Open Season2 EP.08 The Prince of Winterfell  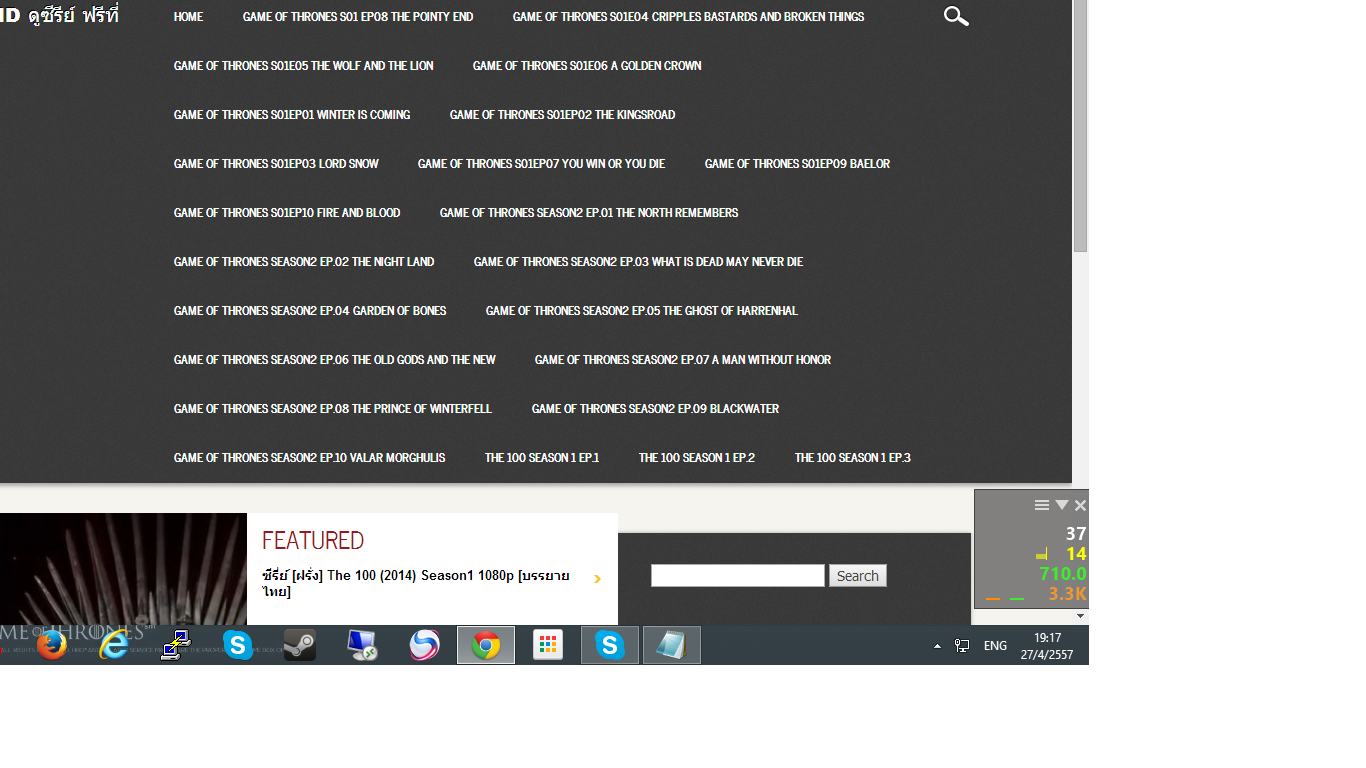(x=333, y=409)
